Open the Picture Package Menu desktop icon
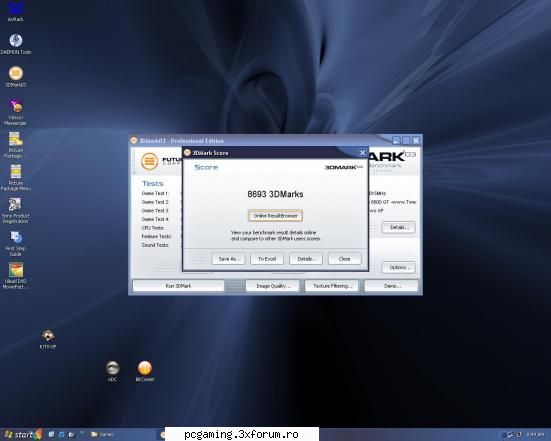Image resolution: width=551 pixels, height=441 pixels. click(15, 178)
